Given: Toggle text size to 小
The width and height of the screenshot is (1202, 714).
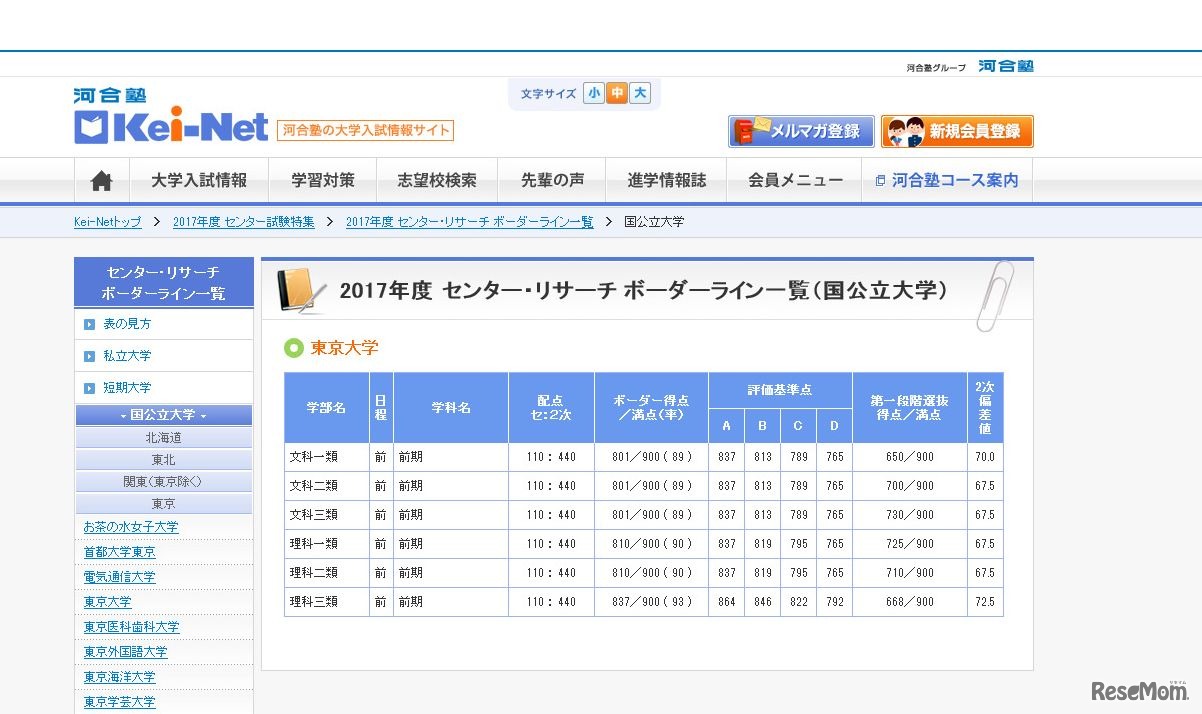Looking at the screenshot, I should [594, 92].
